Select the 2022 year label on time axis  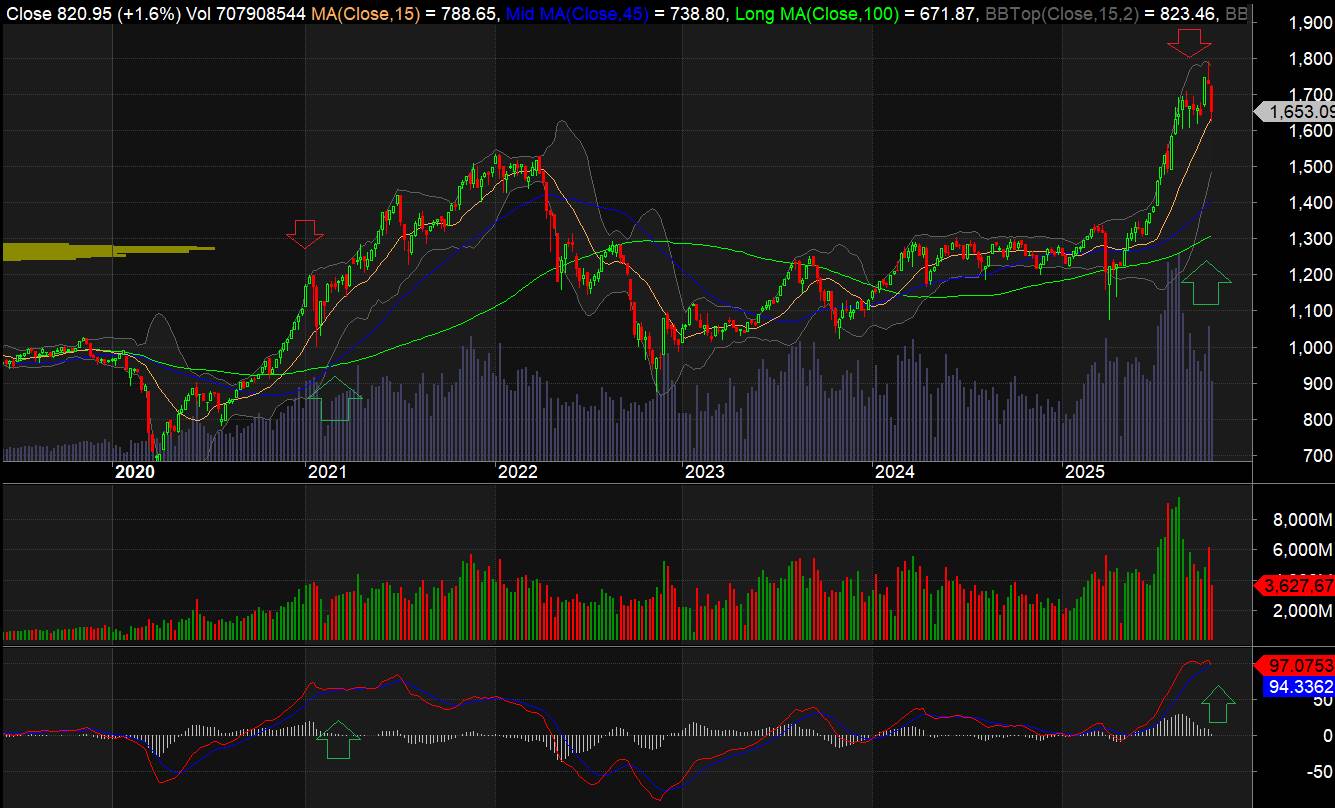click(518, 471)
